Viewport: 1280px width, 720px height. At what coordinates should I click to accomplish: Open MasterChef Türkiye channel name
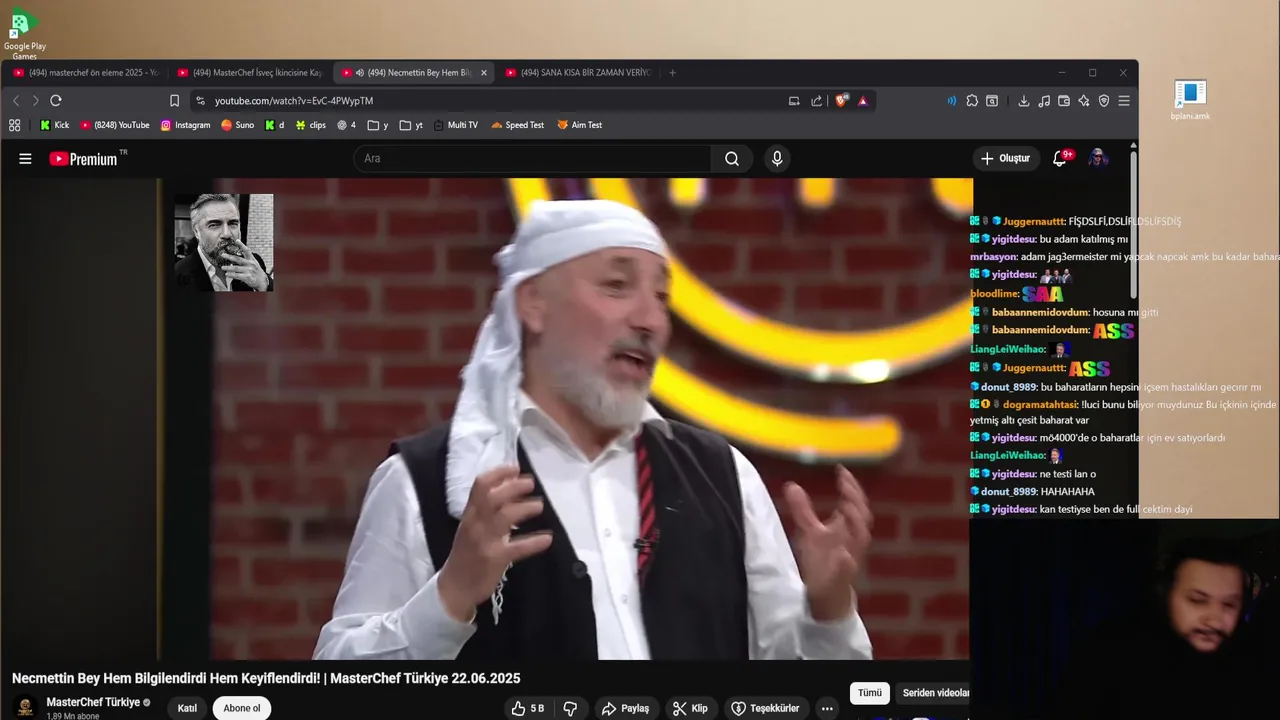(x=93, y=702)
